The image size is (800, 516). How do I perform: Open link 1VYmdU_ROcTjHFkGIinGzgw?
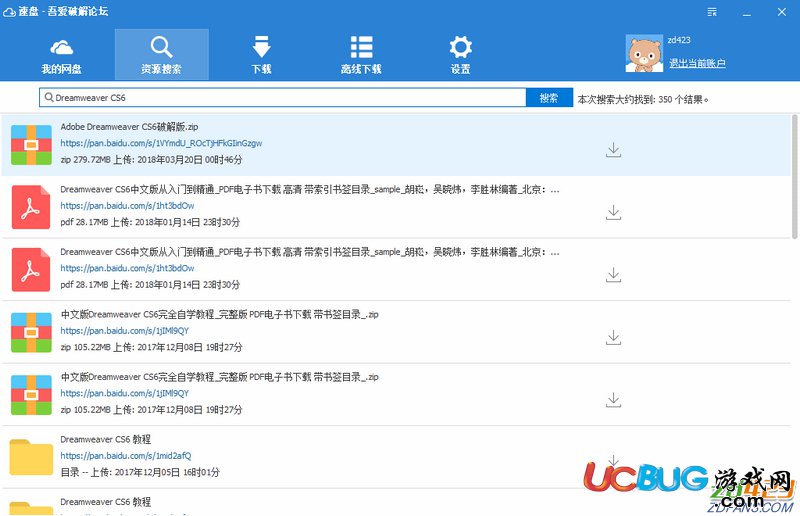click(161, 143)
